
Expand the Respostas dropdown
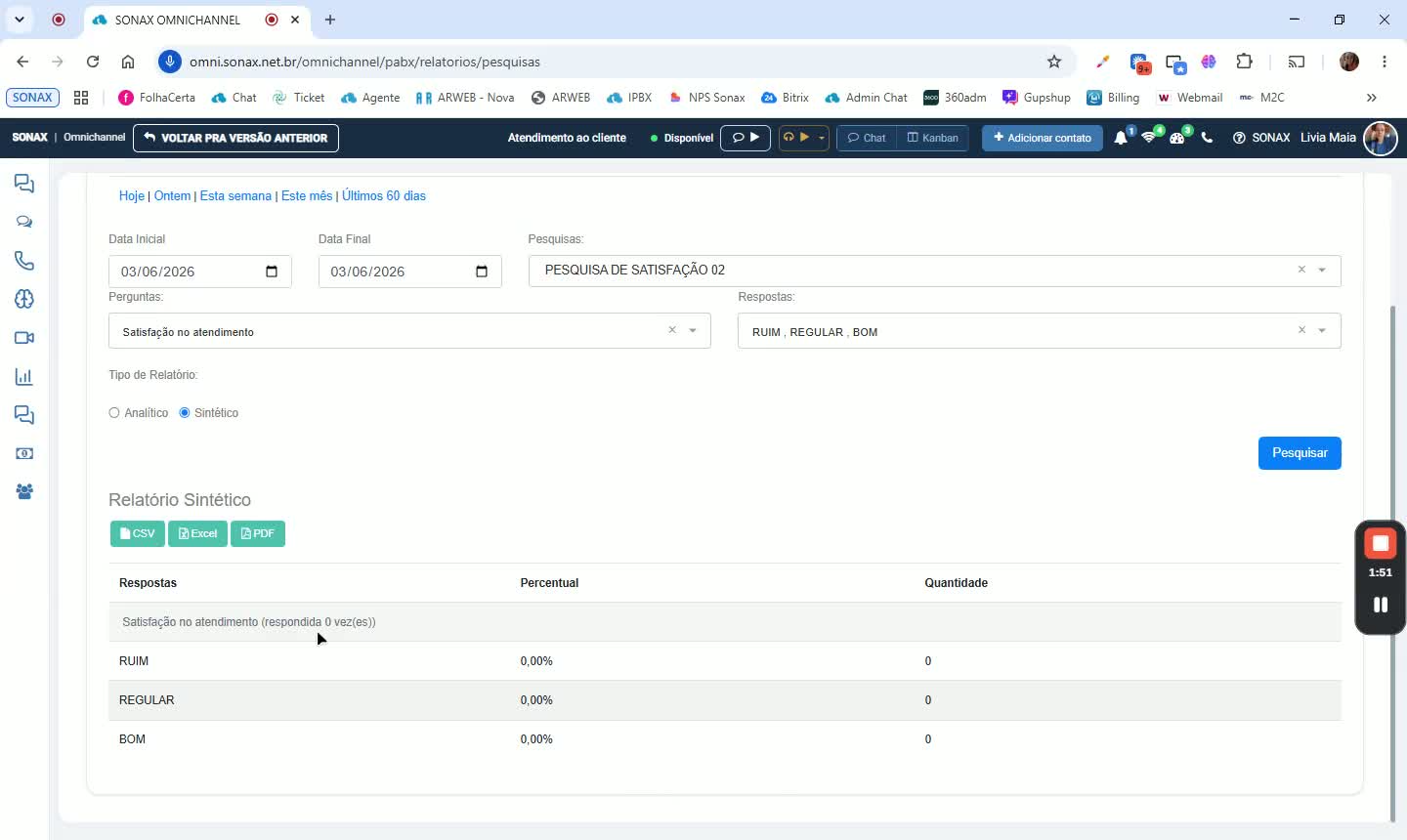pyautogui.click(x=1322, y=331)
